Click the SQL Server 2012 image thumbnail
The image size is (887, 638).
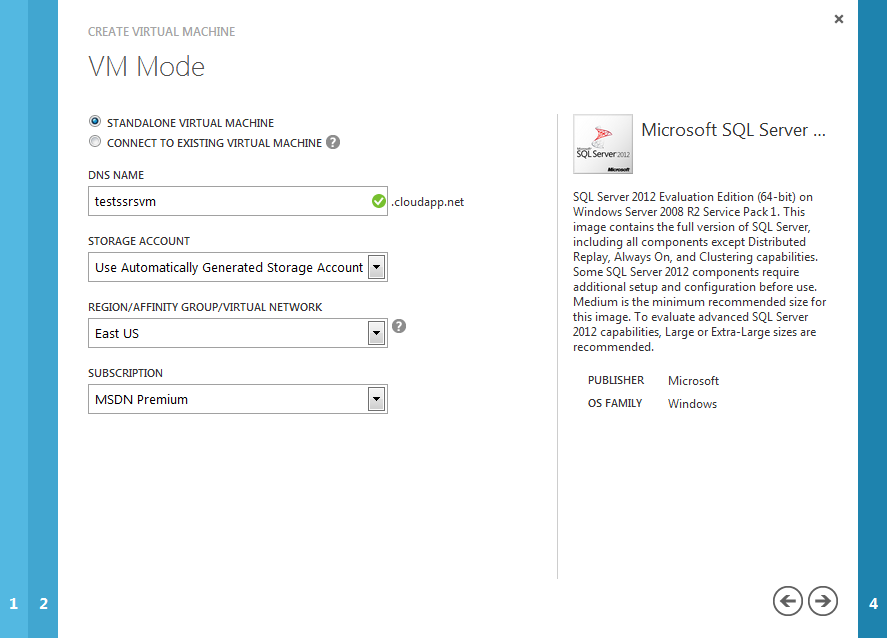click(603, 144)
